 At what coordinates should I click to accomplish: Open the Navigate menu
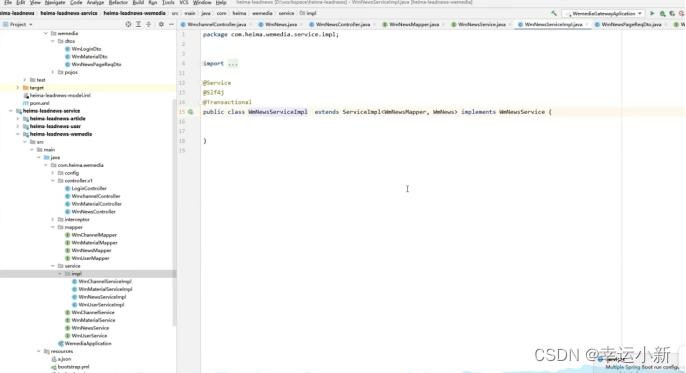[x=55, y=3]
